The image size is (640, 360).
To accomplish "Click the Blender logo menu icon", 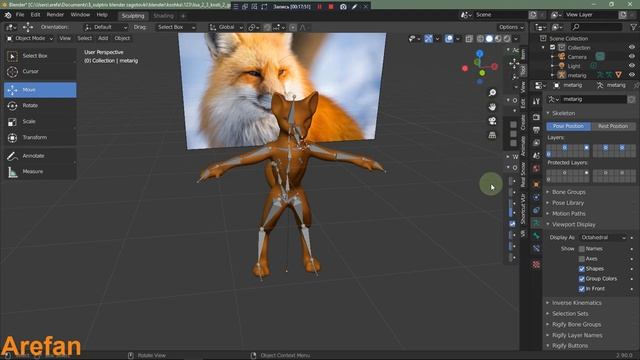I will pyautogui.click(x=8, y=15).
